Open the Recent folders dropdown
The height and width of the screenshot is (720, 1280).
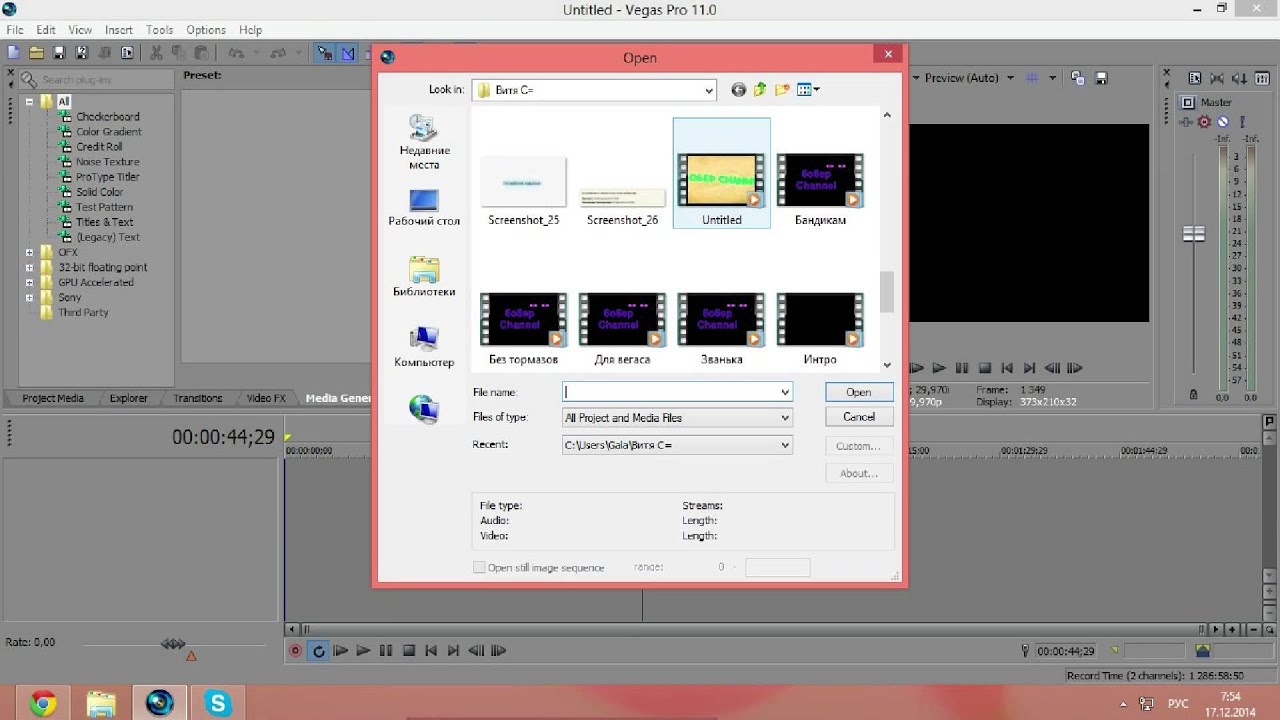click(785, 445)
